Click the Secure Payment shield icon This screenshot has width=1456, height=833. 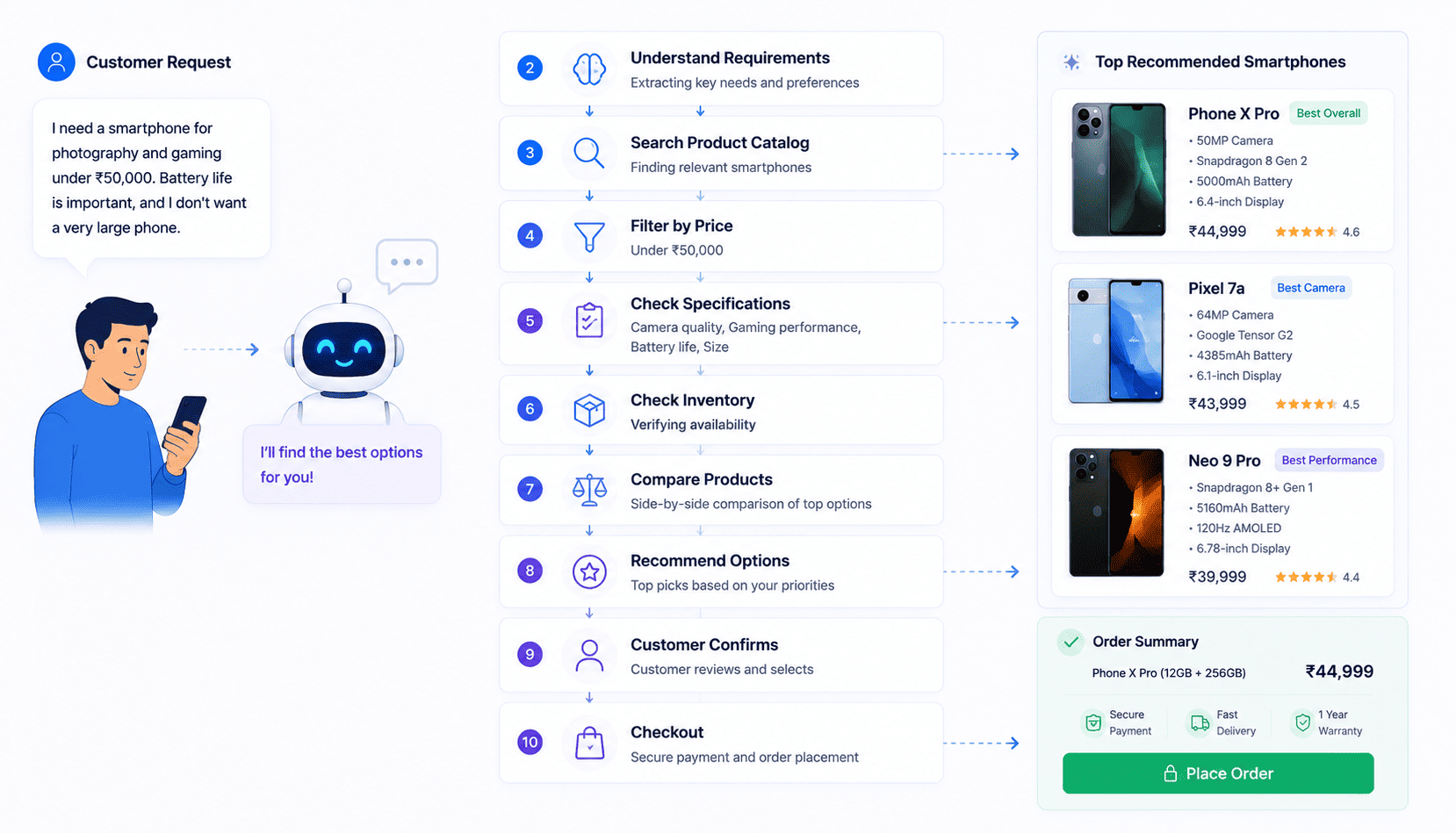point(1093,722)
